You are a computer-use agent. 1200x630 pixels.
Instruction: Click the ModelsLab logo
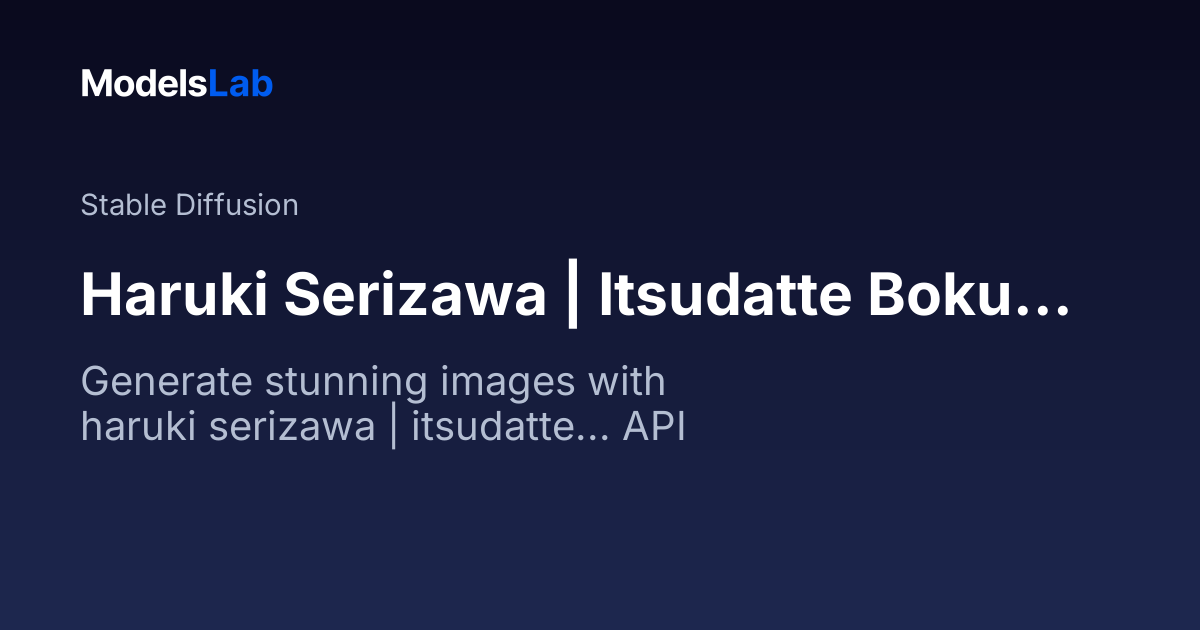coord(177,84)
